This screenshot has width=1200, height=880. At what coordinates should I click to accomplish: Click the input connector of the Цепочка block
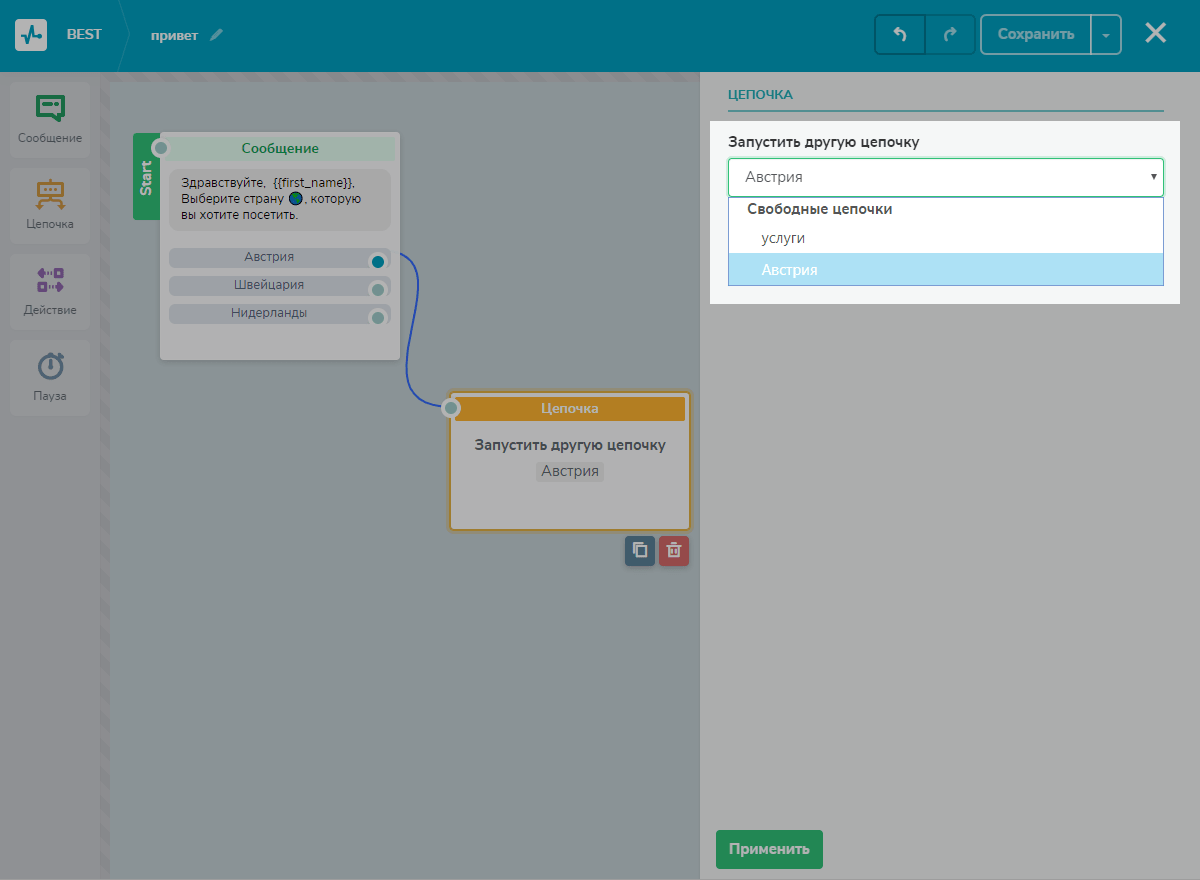coord(451,408)
